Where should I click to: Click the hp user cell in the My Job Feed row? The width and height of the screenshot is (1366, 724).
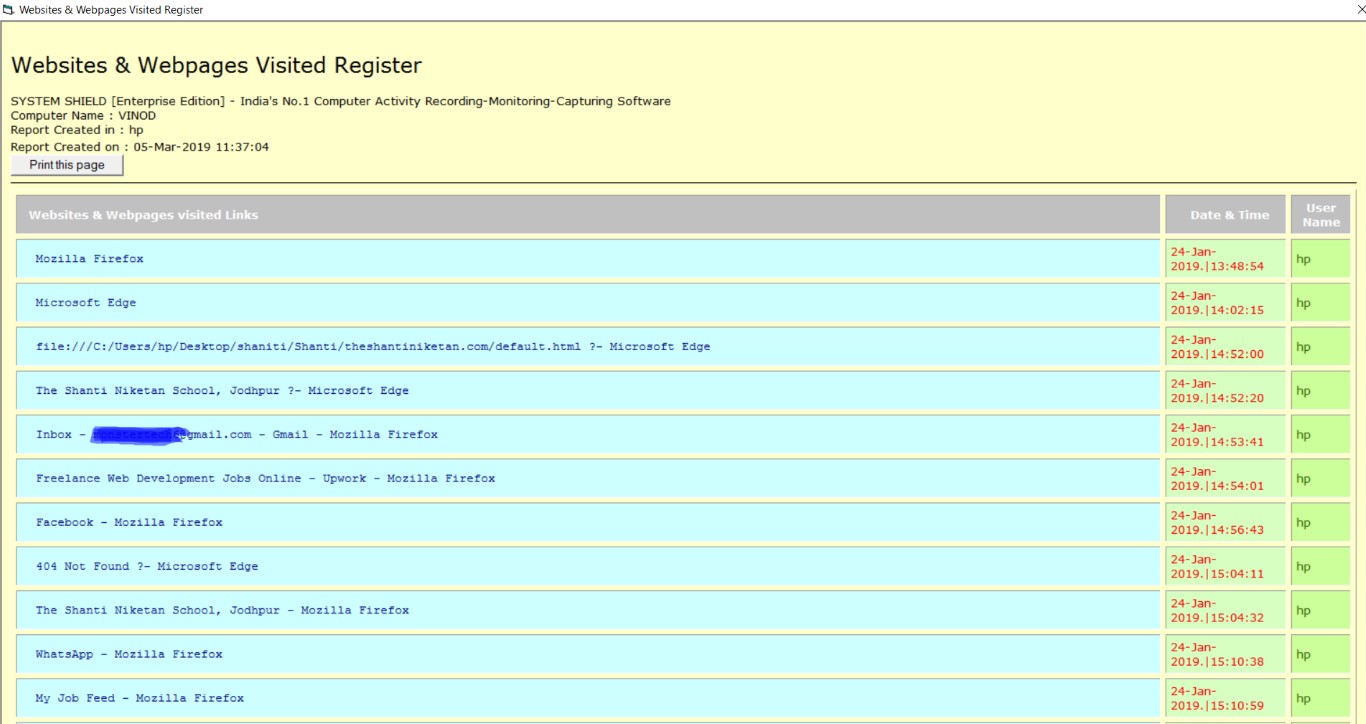pos(1321,699)
